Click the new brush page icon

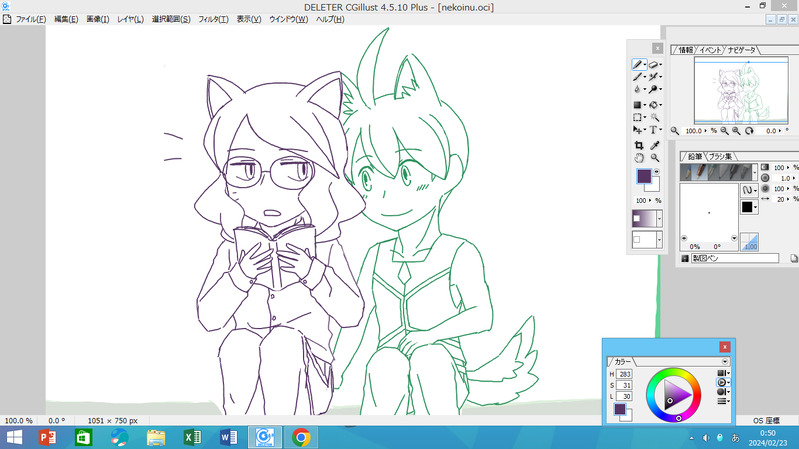[794, 258]
